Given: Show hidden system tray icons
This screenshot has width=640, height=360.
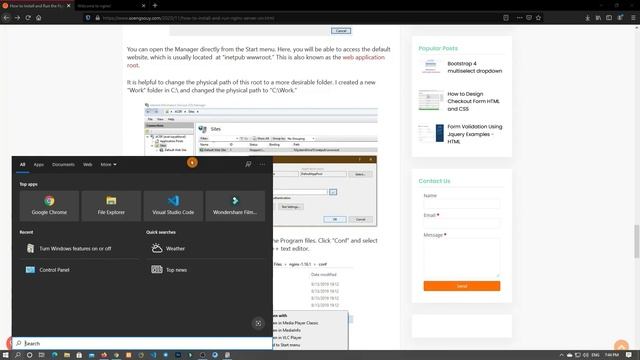Looking at the screenshot, I should [x=561, y=355].
